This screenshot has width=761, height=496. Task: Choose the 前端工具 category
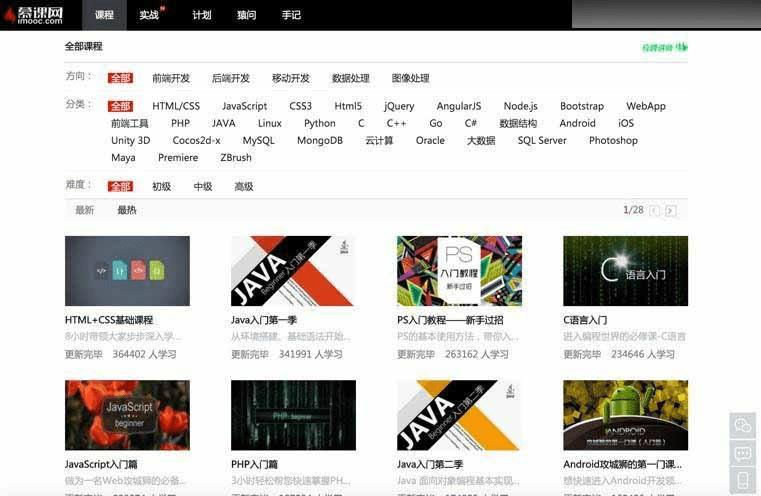coord(130,123)
